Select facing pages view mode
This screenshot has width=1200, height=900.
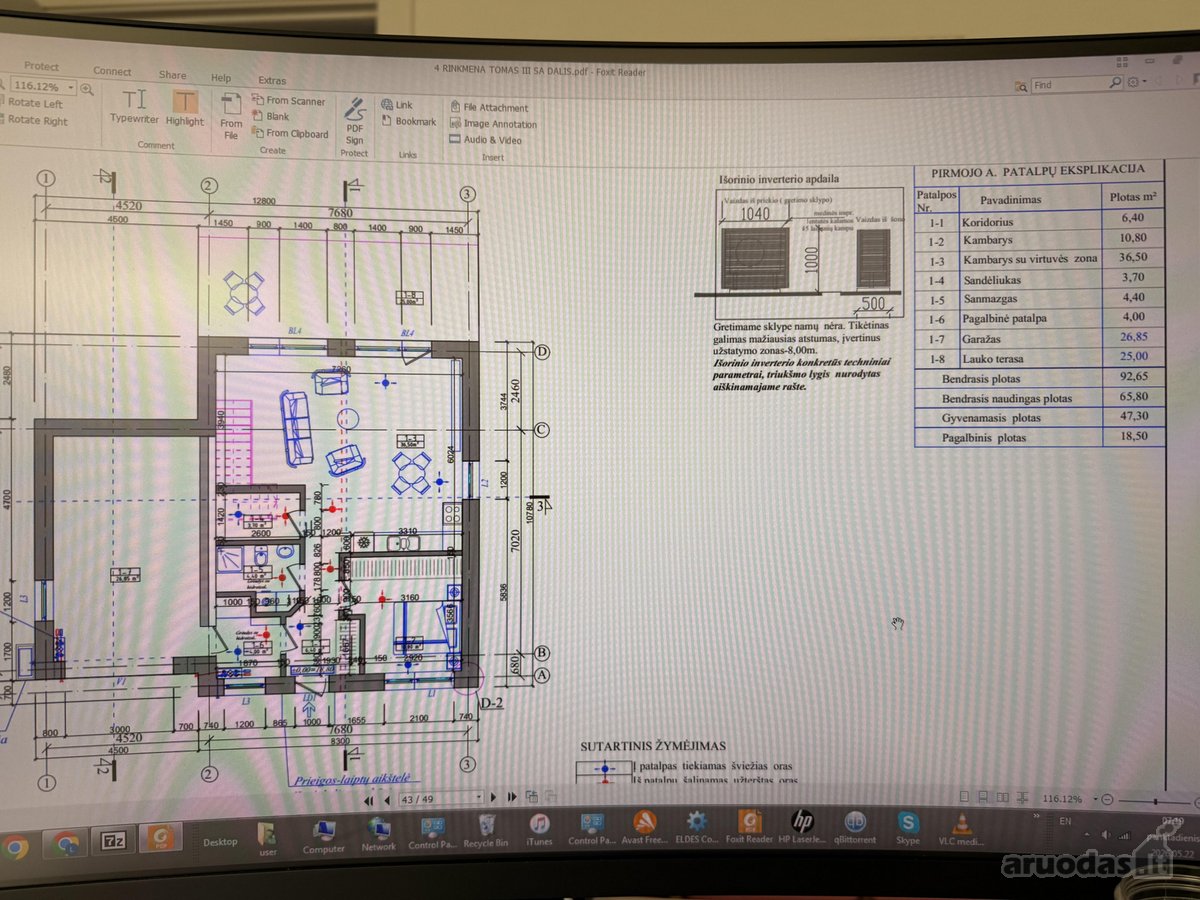tap(1002, 799)
